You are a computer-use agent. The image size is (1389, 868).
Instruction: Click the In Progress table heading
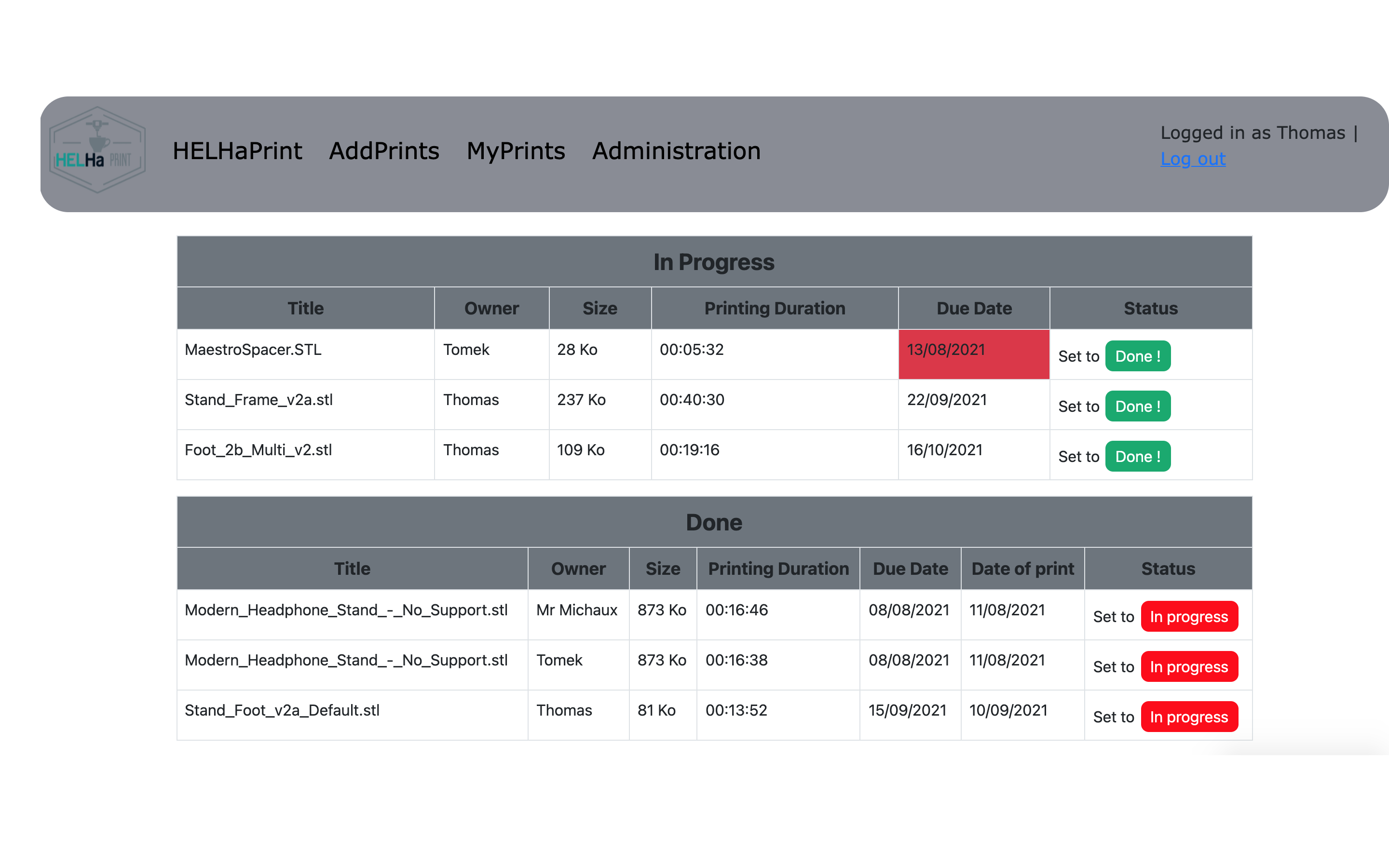pyautogui.click(x=714, y=262)
